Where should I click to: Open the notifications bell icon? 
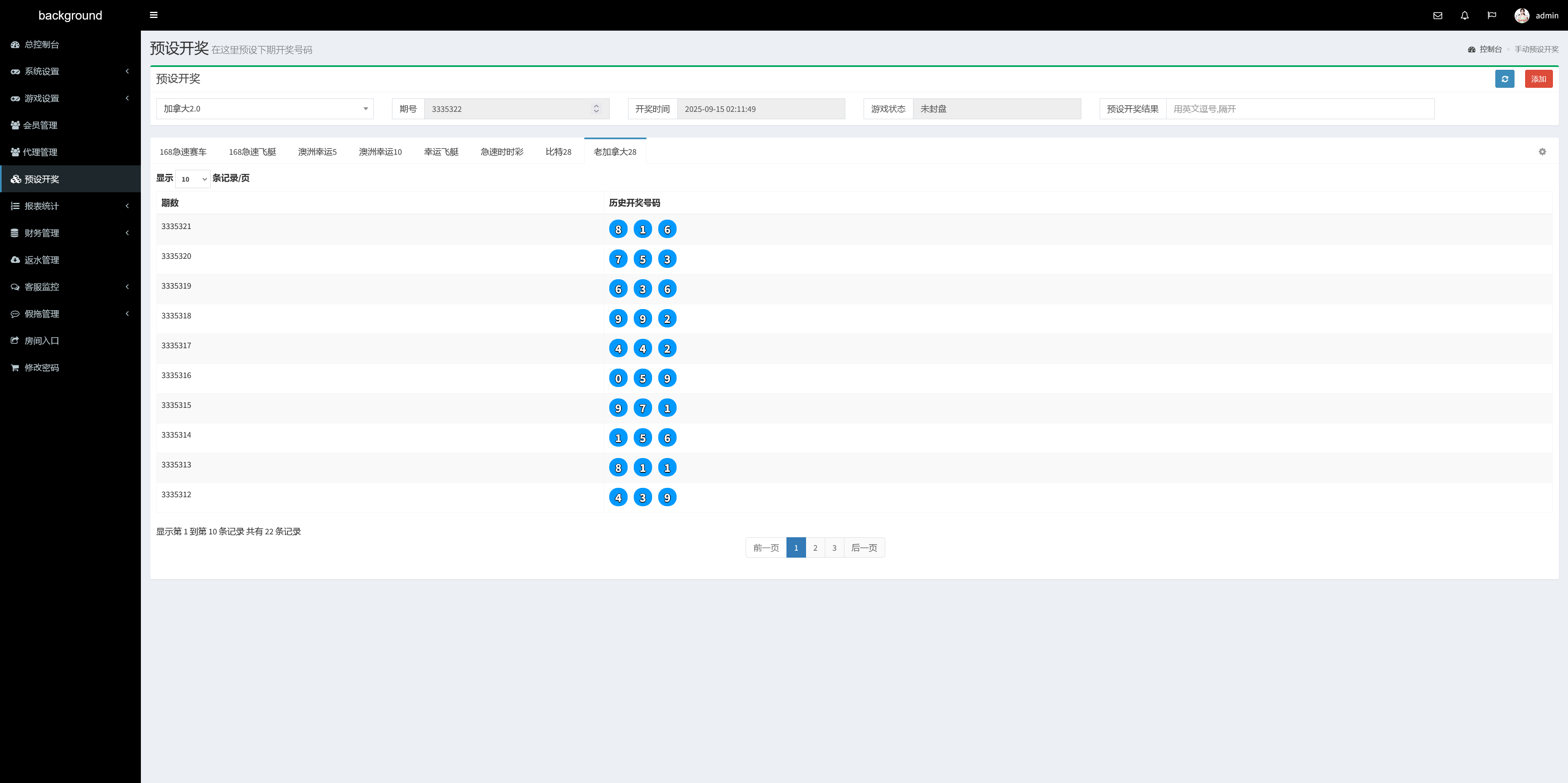(1465, 16)
